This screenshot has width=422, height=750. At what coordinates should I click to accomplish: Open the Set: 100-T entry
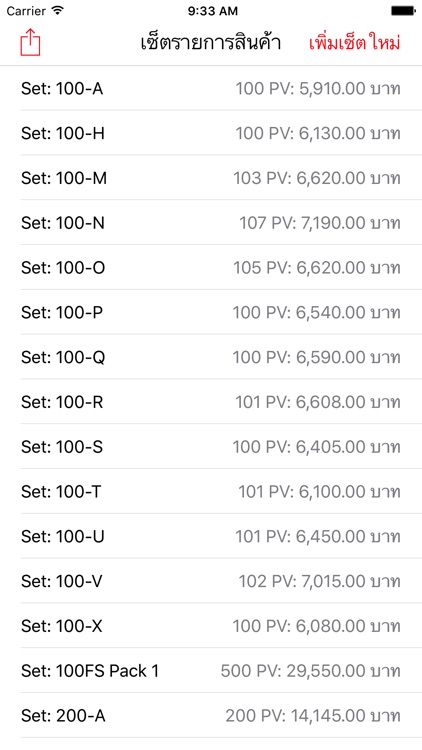pos(211,492)
